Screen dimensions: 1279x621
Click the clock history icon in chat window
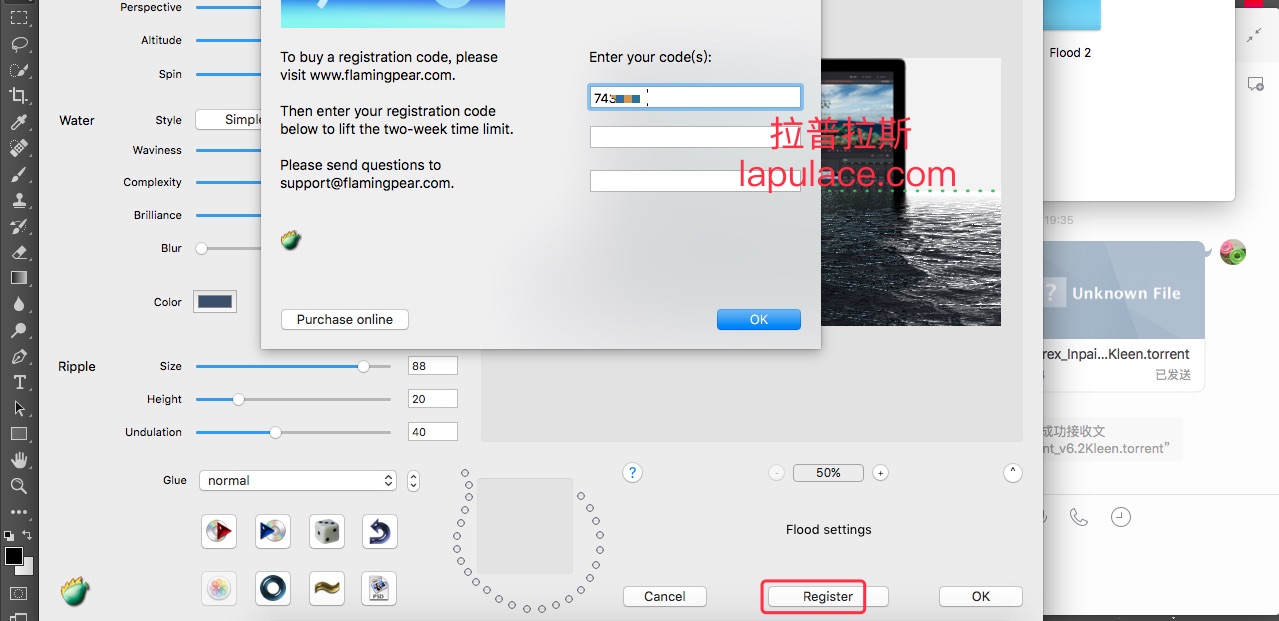pyautogui.click(x=1121, y=517)
